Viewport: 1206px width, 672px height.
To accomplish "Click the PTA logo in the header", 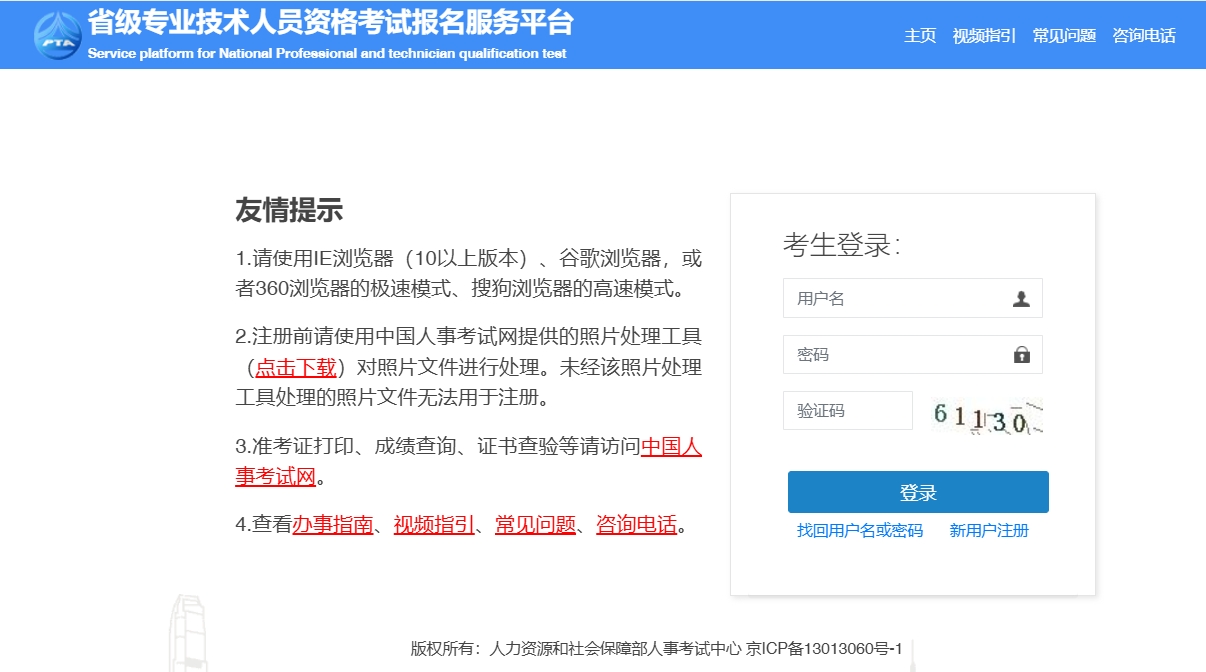I will coord(58,36).
